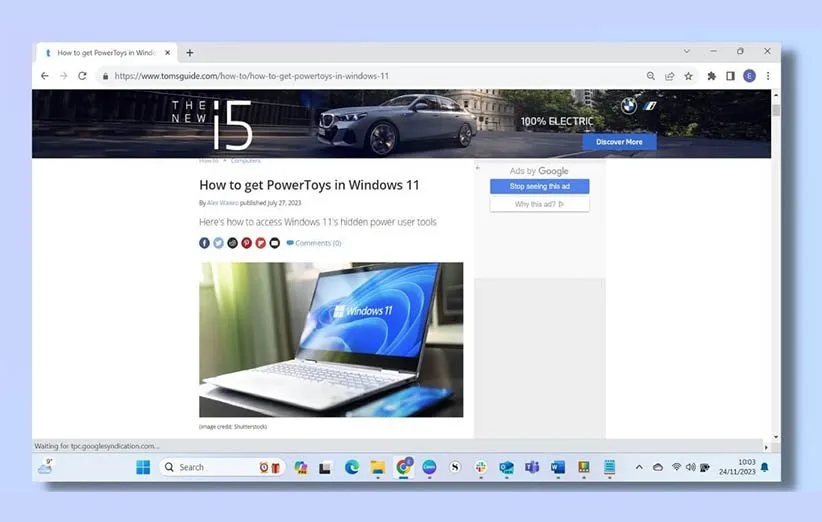Viewport: 822px width, 522px height.
Task: Open a new tab with plus button
Action: (190, 53)
